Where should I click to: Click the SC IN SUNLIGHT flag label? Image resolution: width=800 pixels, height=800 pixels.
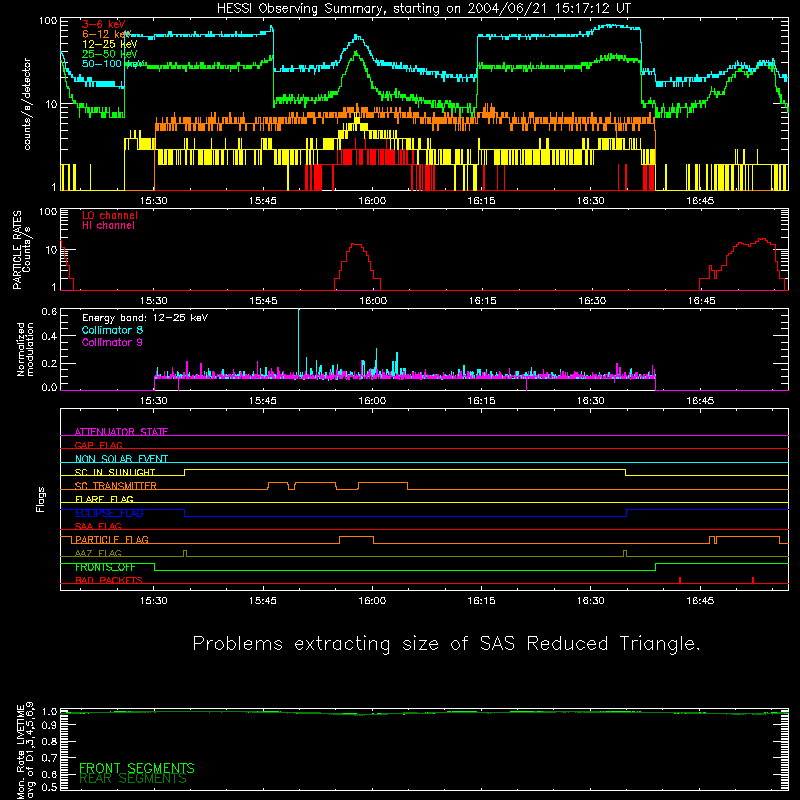coord(115,472)
